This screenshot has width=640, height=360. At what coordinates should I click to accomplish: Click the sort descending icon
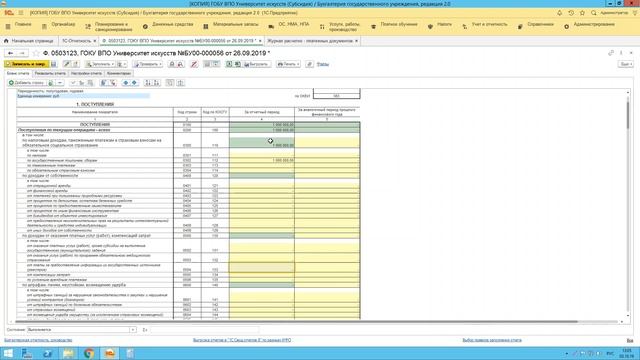[x=156, y=83]
